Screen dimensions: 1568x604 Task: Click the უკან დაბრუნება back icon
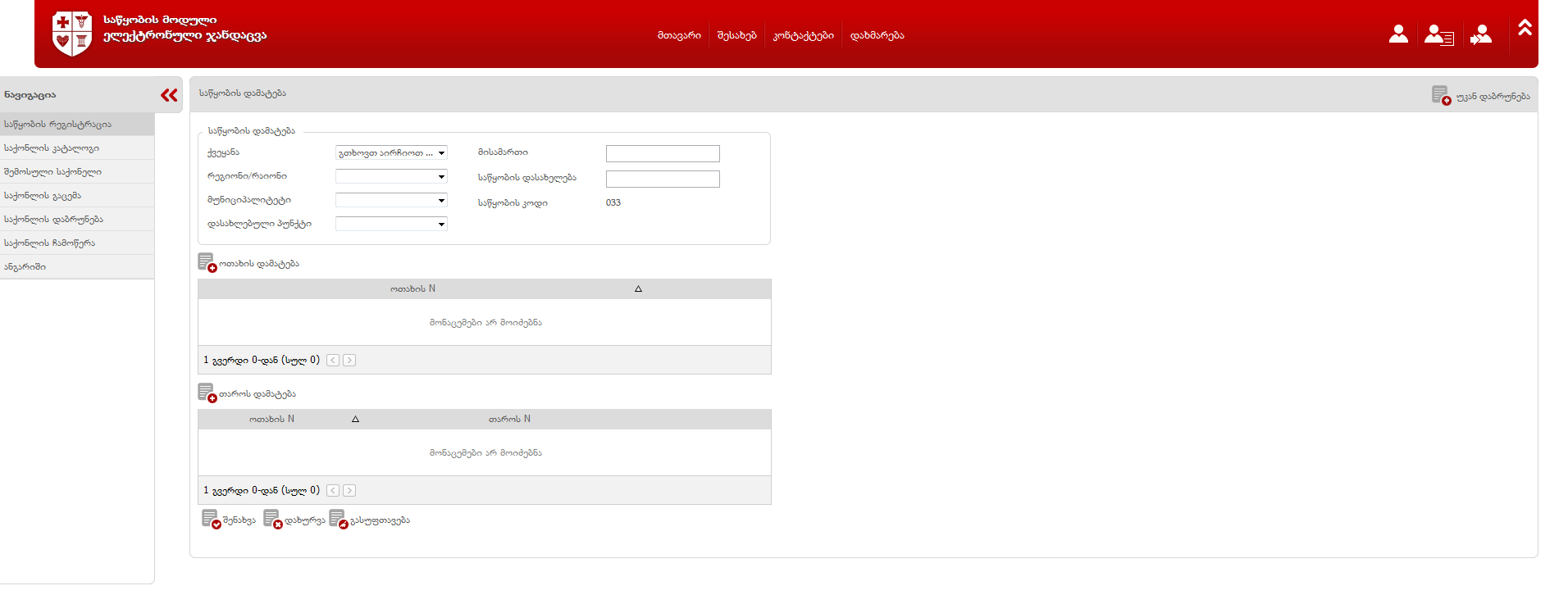click(x=1441, y=96)
